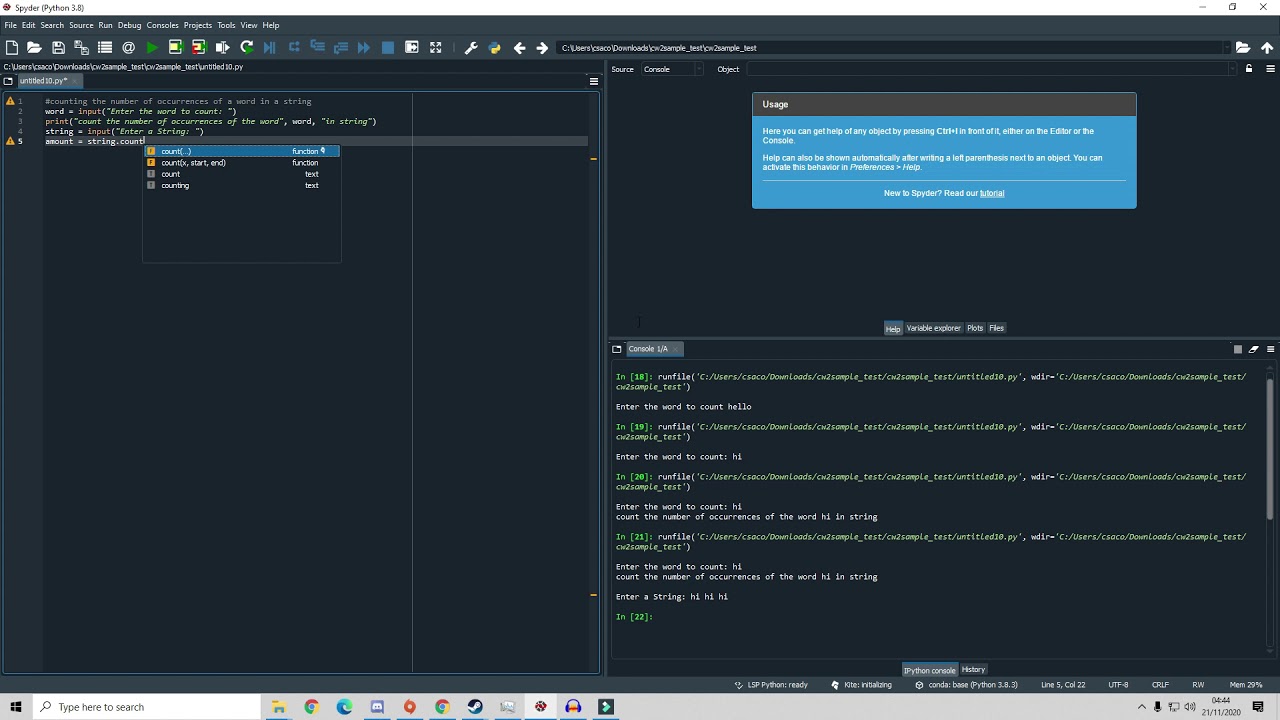Go back with the left arrow icon
This screenshot has height=720, width=1280.
click(x=519, y=47)
